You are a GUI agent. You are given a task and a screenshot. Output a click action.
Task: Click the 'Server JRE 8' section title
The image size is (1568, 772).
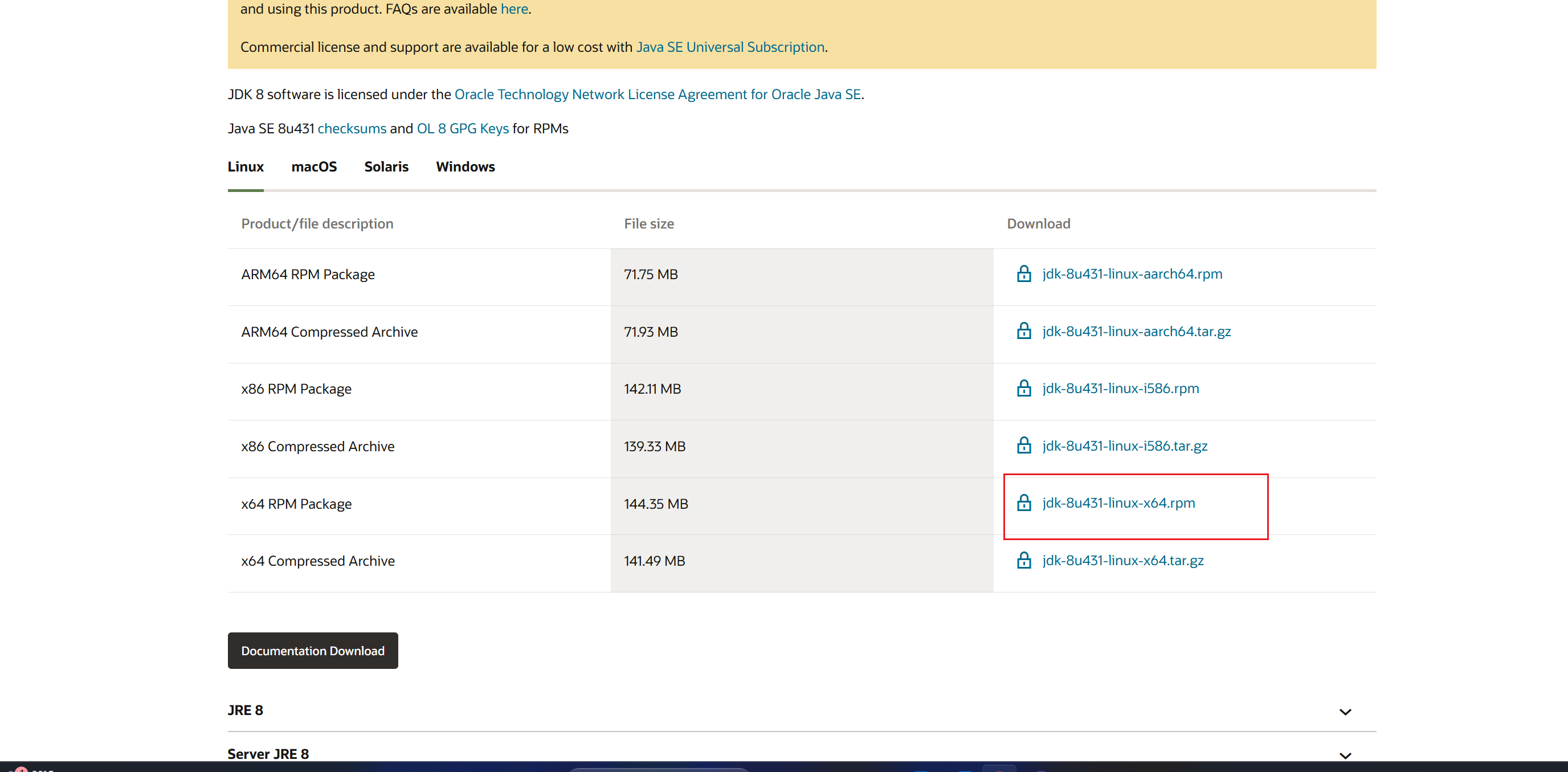(x=268, y=754)
